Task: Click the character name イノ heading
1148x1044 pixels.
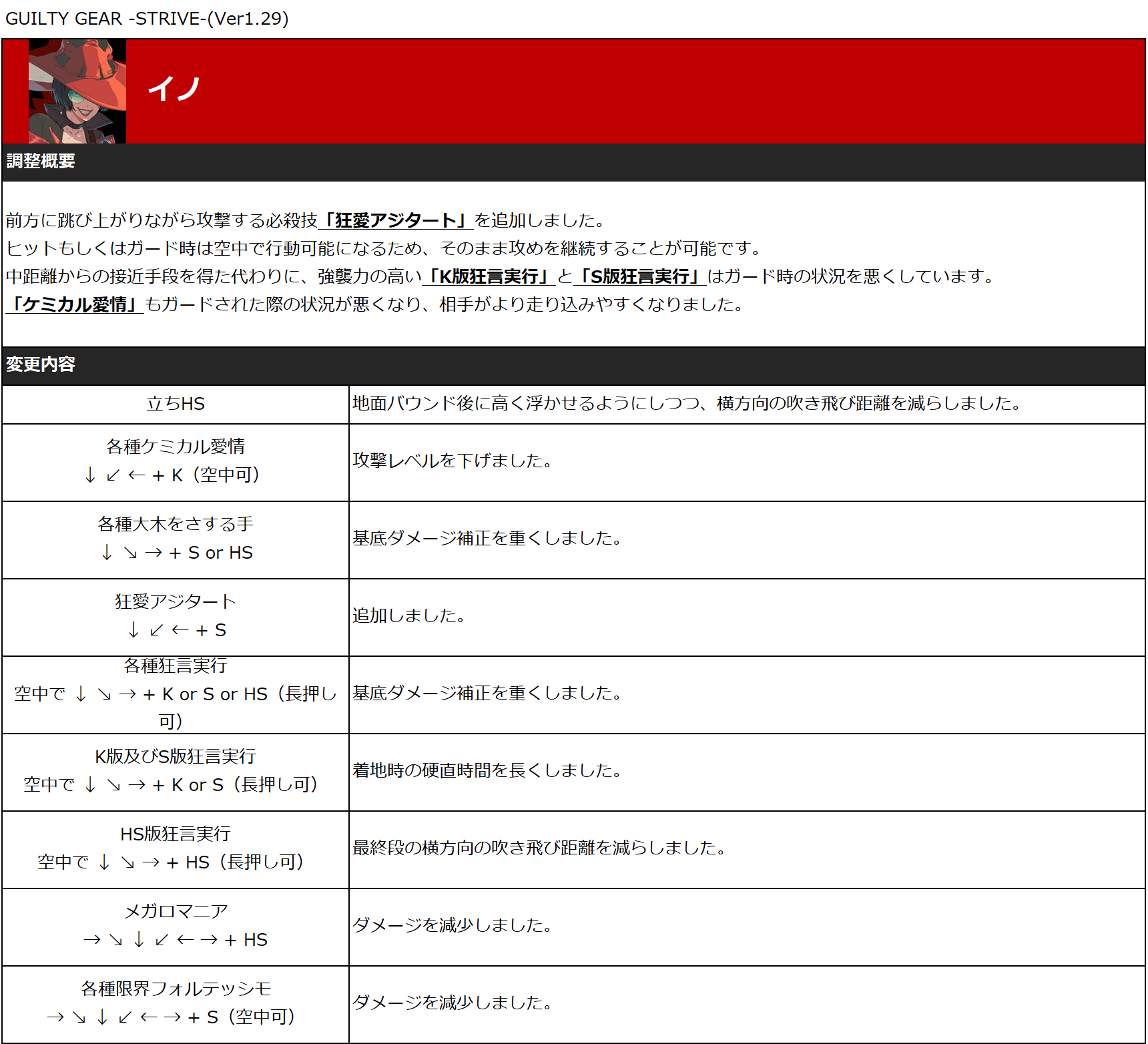Action: [x=174, y=89]
